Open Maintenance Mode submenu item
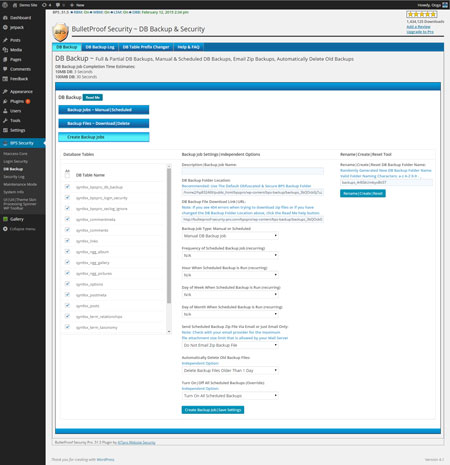This screenshot has height=465, width=450. point(20,184)
